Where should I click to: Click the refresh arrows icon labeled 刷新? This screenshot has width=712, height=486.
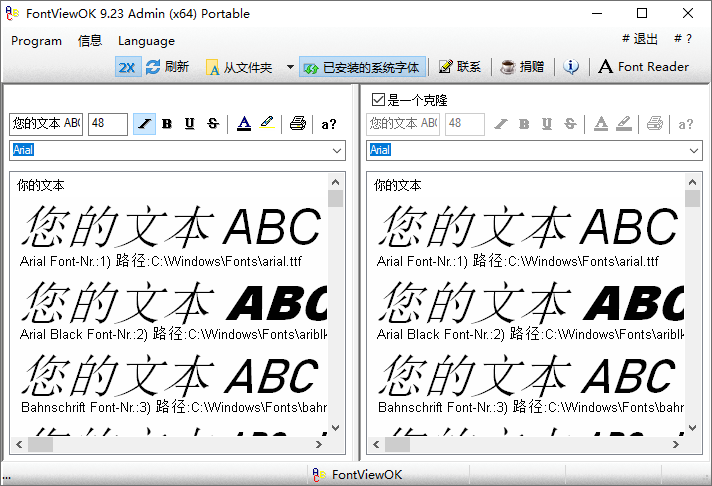point(153,67)
